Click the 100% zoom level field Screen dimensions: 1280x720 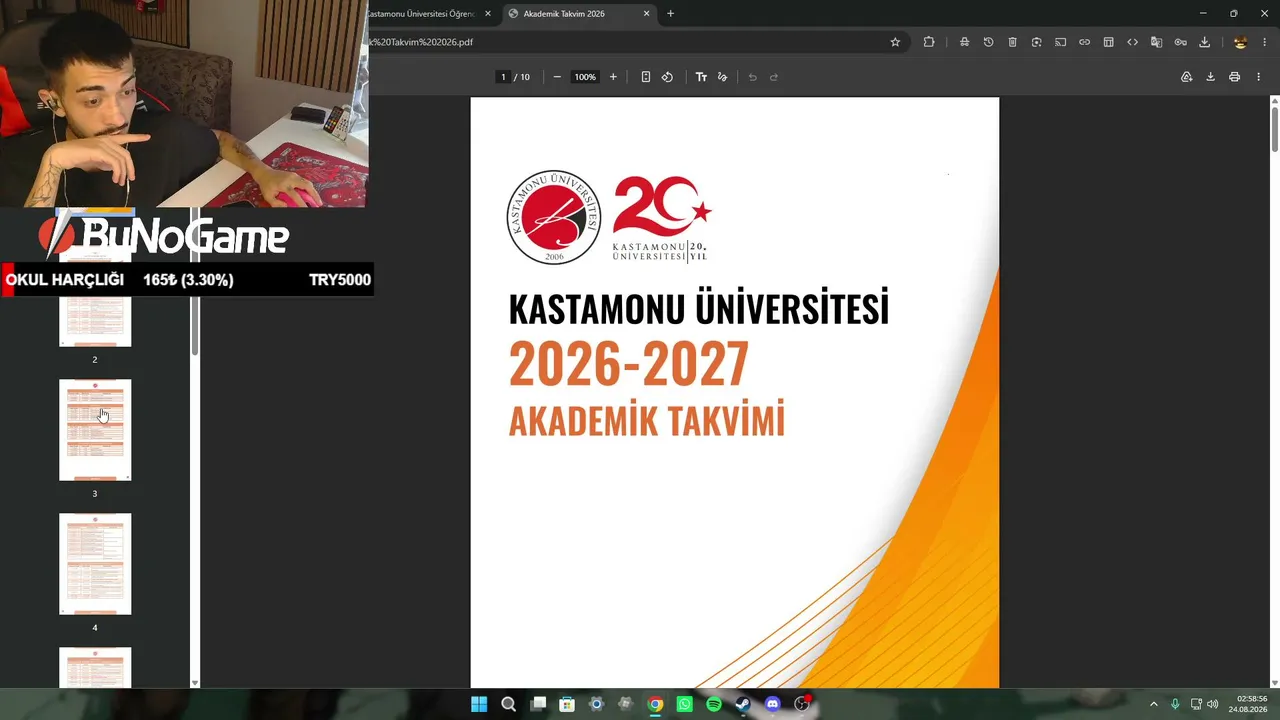click(x=585, y=77)
